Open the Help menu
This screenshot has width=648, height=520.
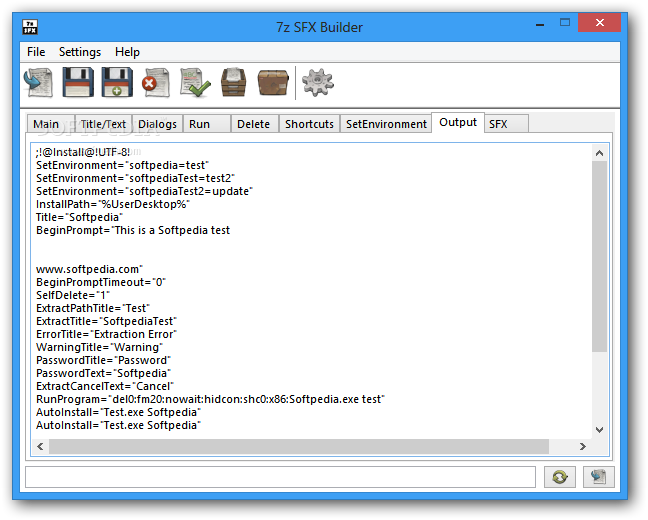click(x=127, y=52)
